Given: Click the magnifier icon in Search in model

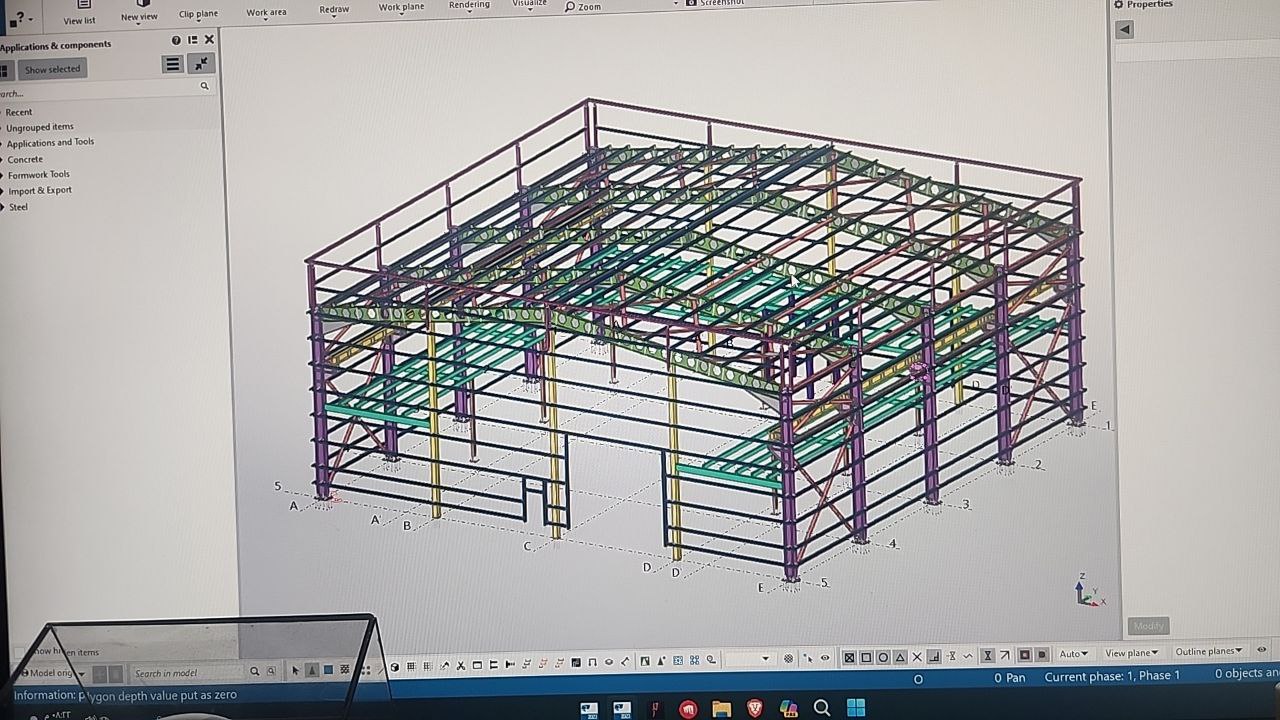Looking at the screenshot, I should point(255,672).
